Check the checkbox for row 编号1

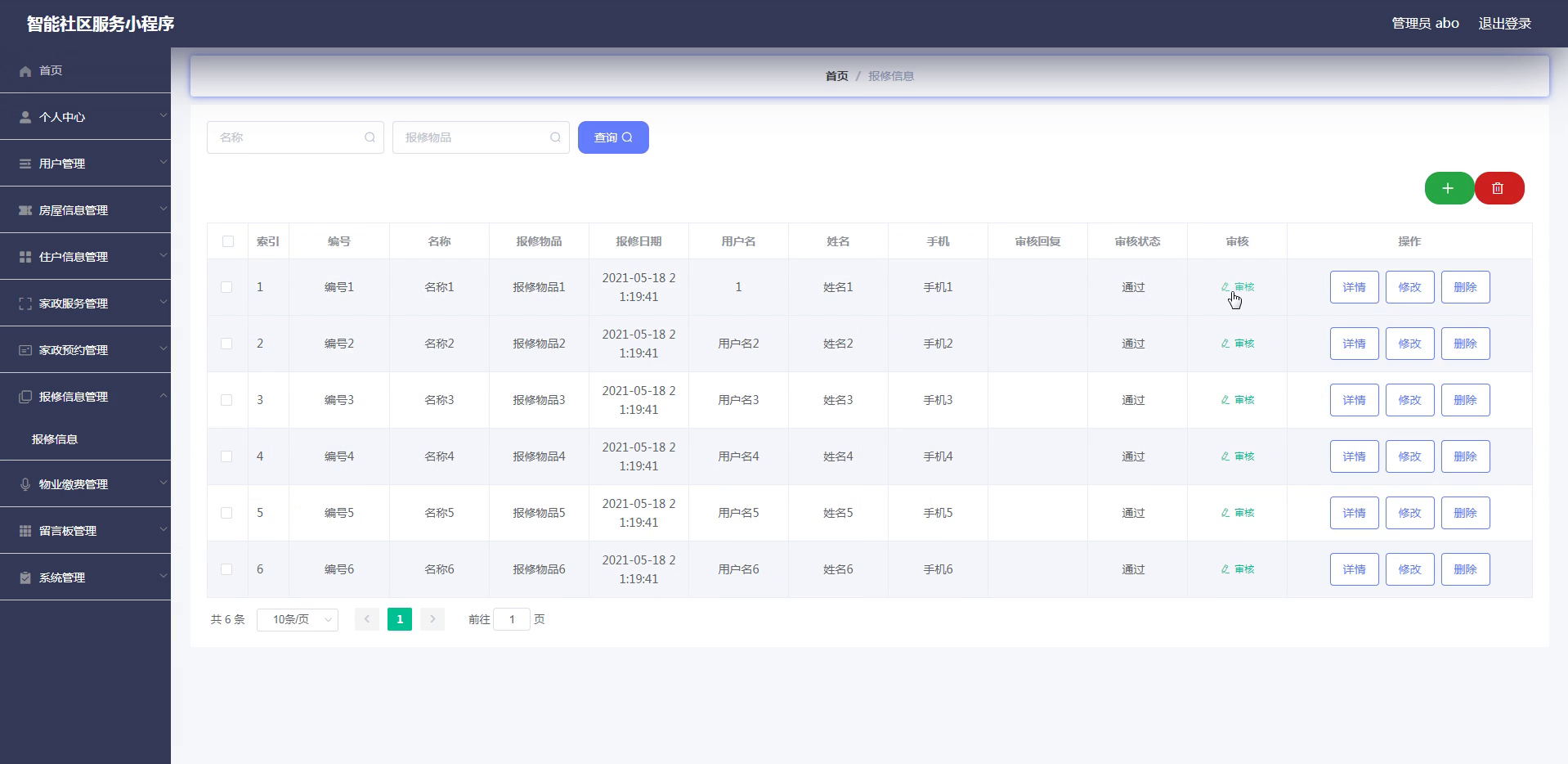[x=226, y=287]
